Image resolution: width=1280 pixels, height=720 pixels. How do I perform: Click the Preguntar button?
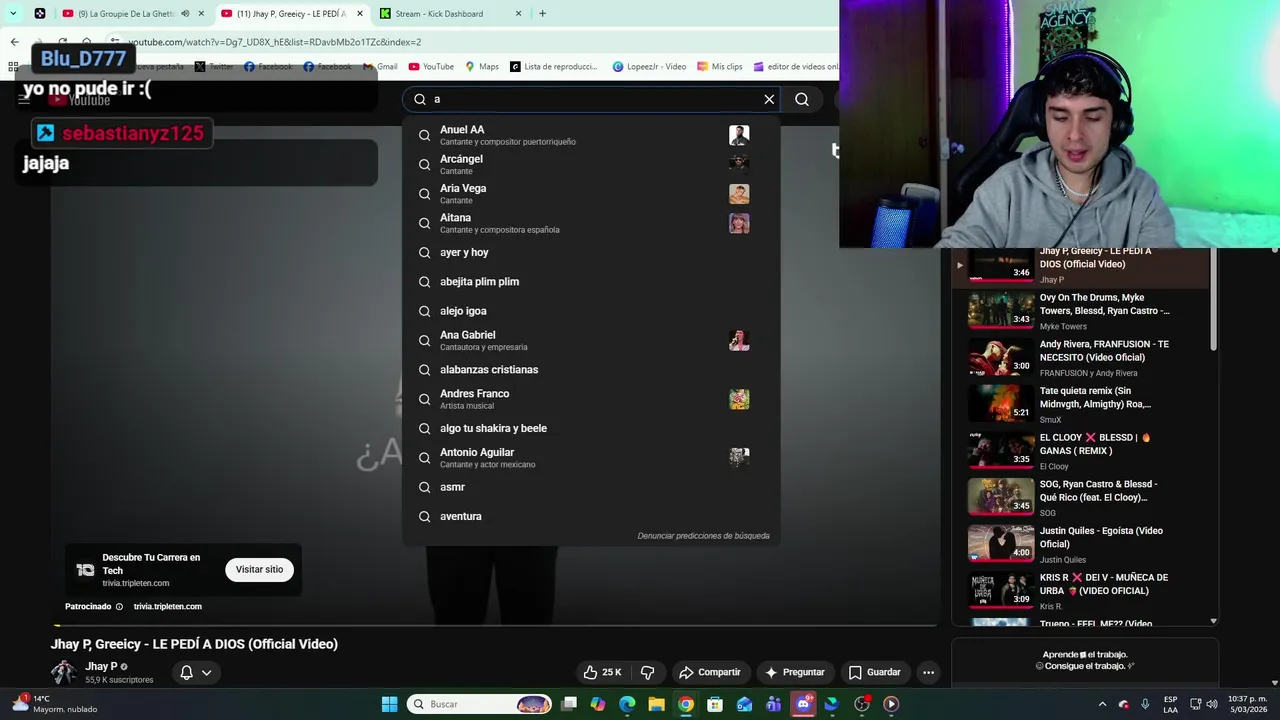pos(795,672)
